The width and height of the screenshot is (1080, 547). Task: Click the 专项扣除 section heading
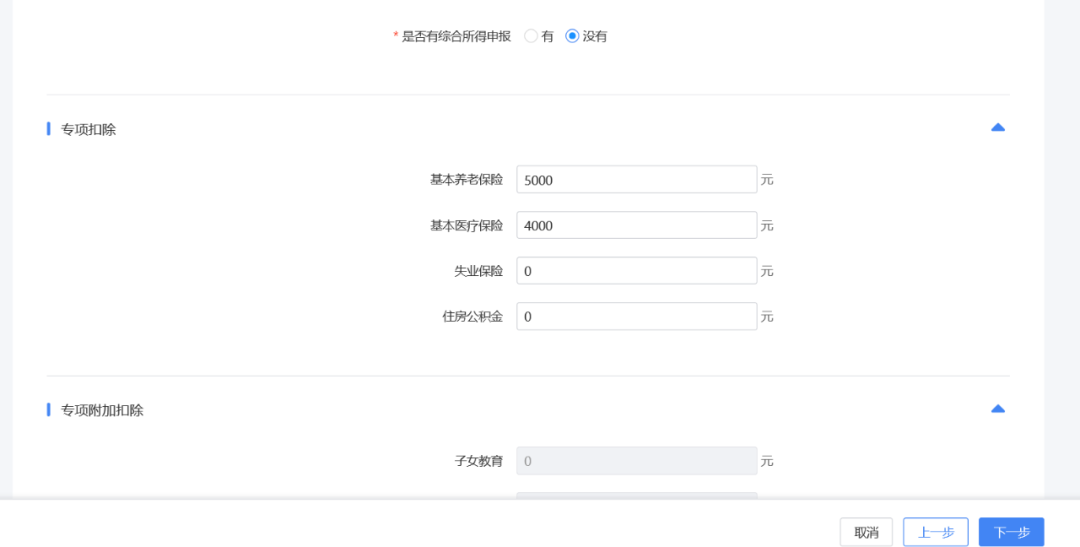point(88,129)
